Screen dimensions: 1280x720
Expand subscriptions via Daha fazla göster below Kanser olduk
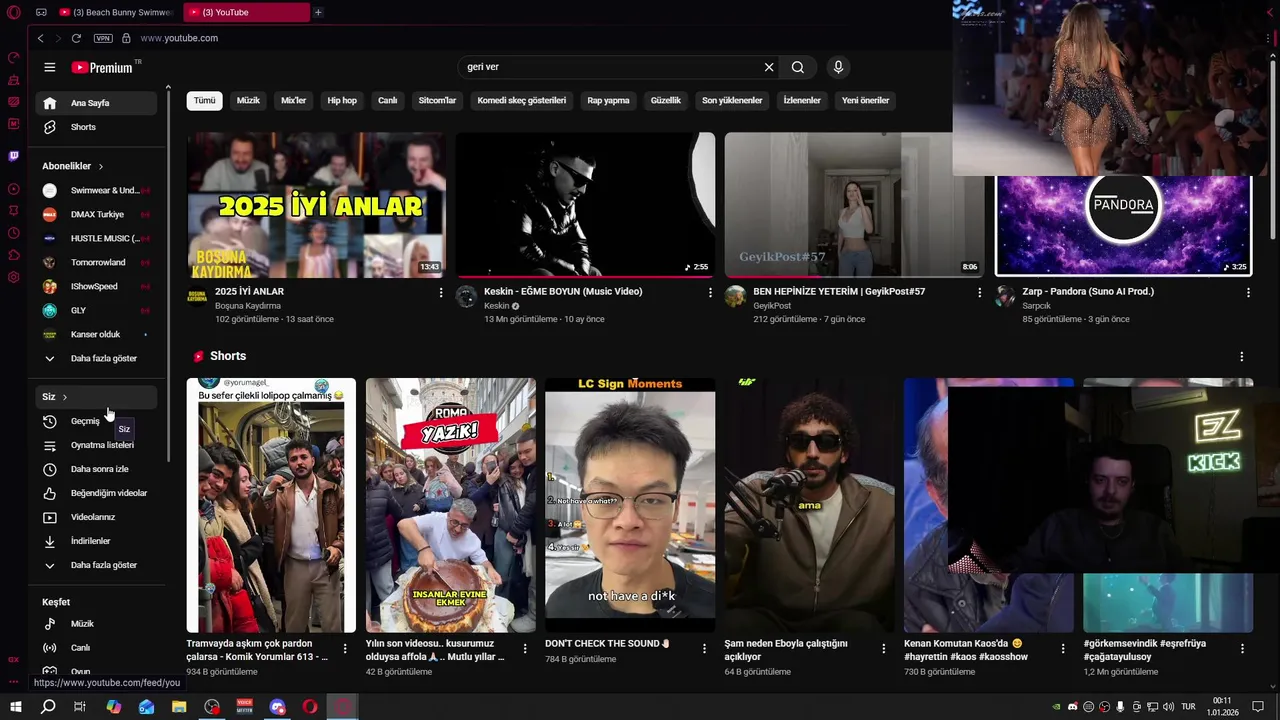[96, 358]
